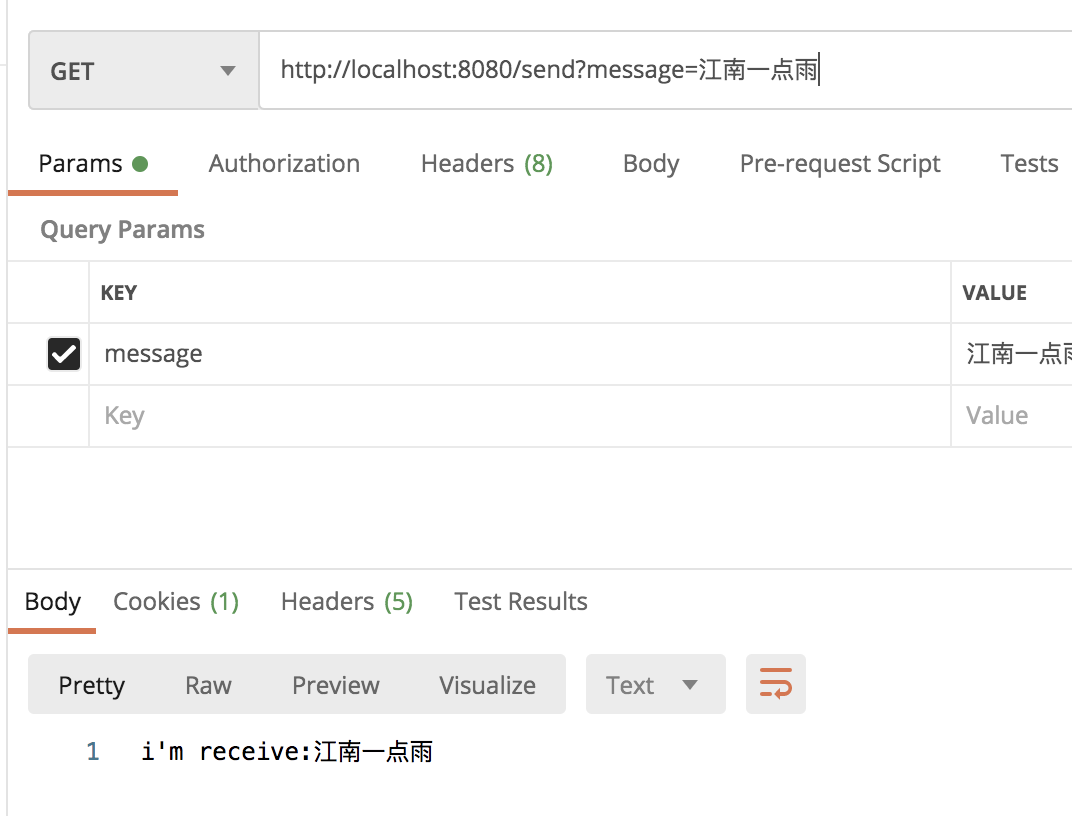
Task: Choose the Visualize response view
Action: pyautogui.click(x=487, y=685)
